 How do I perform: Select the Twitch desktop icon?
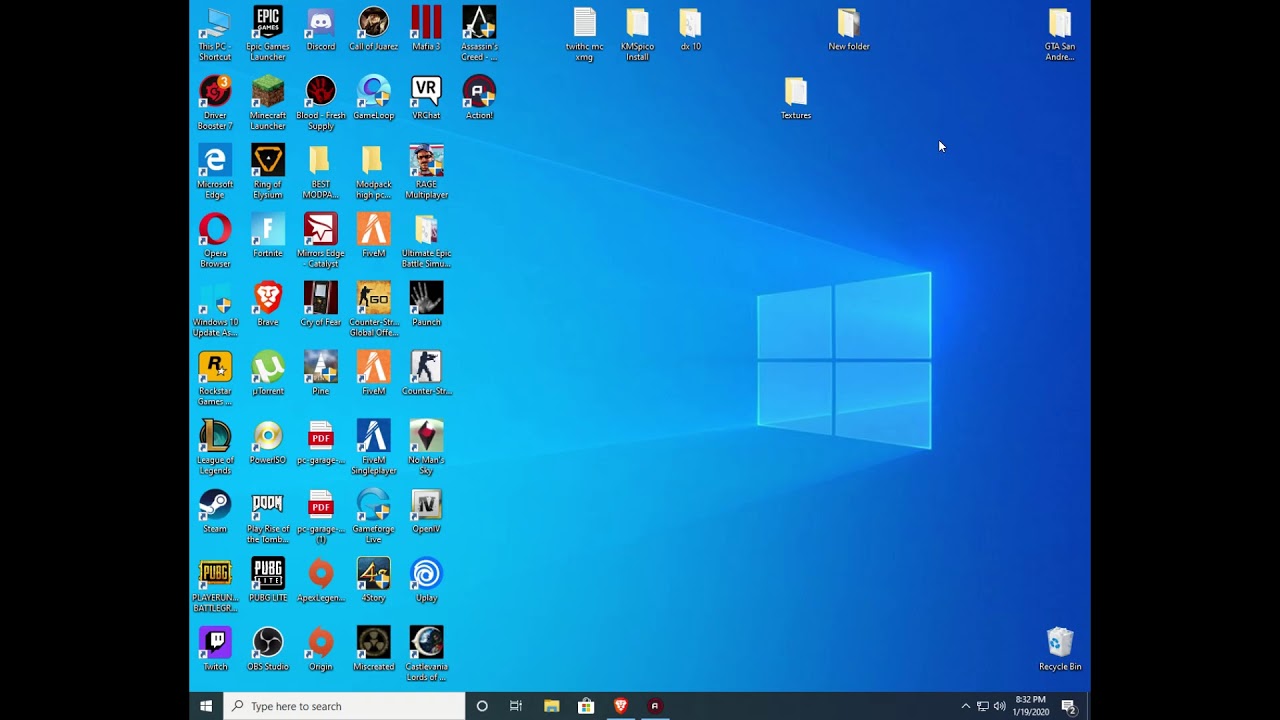(x=215, y=649)
